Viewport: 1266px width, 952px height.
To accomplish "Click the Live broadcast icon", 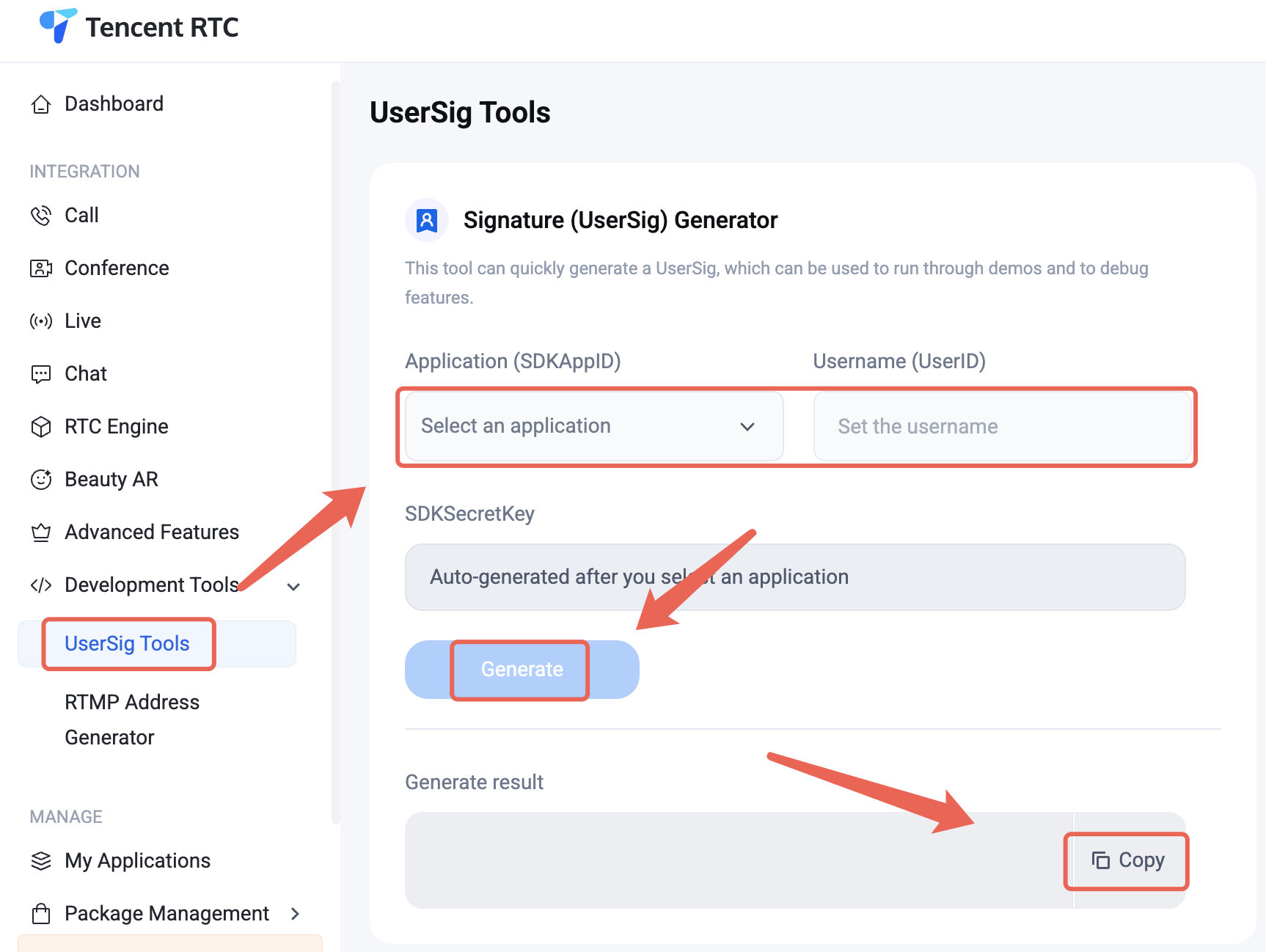I will pos(41,321).
